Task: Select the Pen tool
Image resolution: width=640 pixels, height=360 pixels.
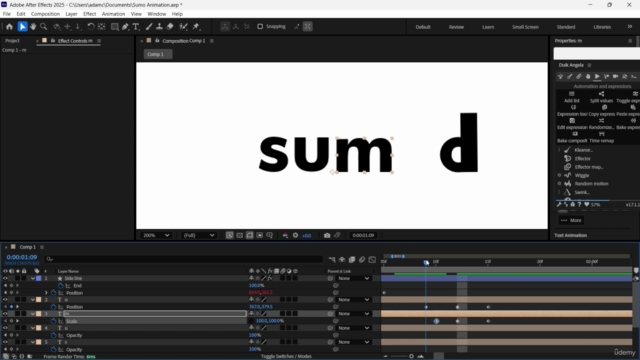Action: [125, 27]
